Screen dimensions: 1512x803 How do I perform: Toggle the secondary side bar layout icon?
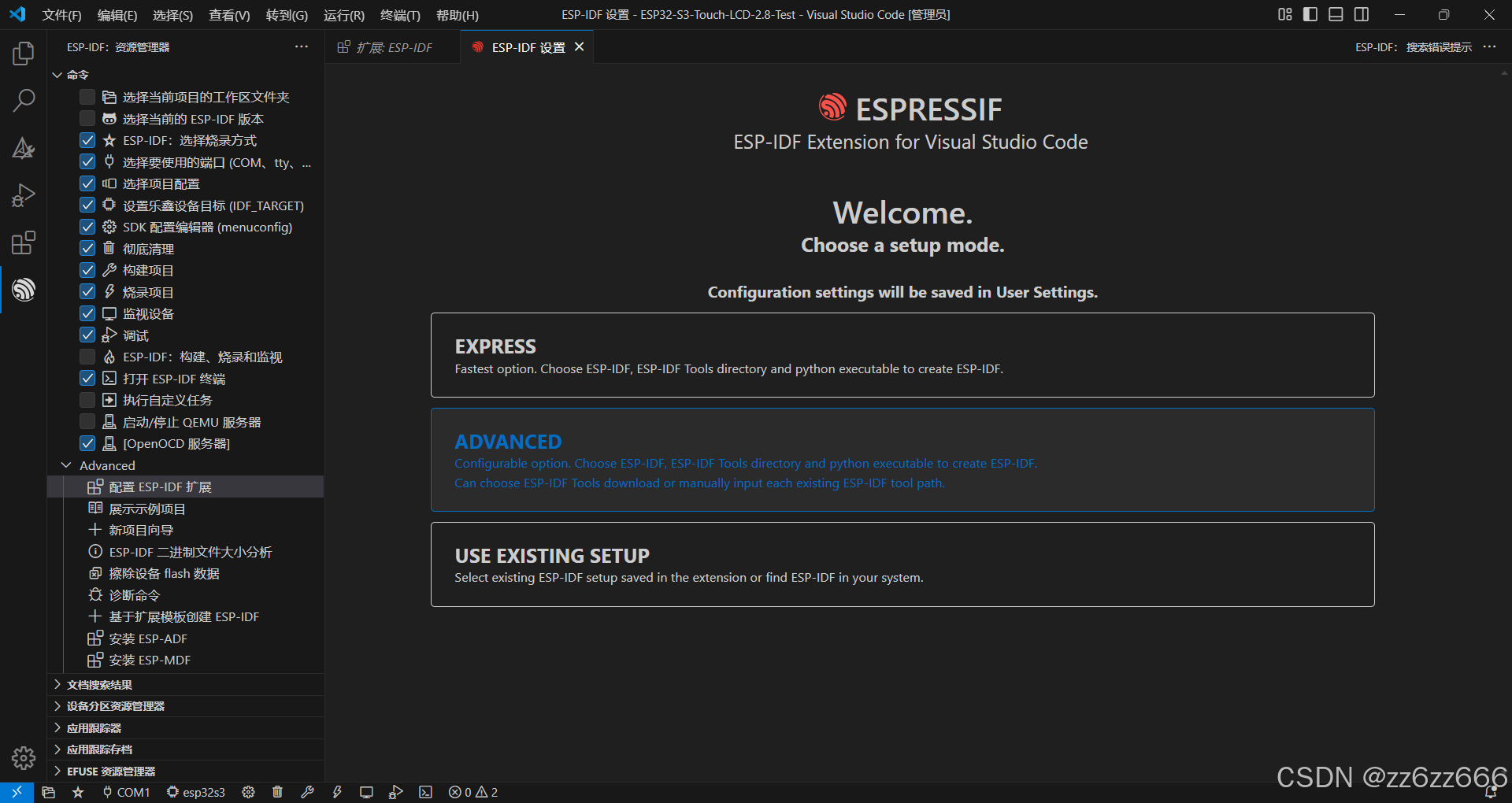(x=1362, y=14)
